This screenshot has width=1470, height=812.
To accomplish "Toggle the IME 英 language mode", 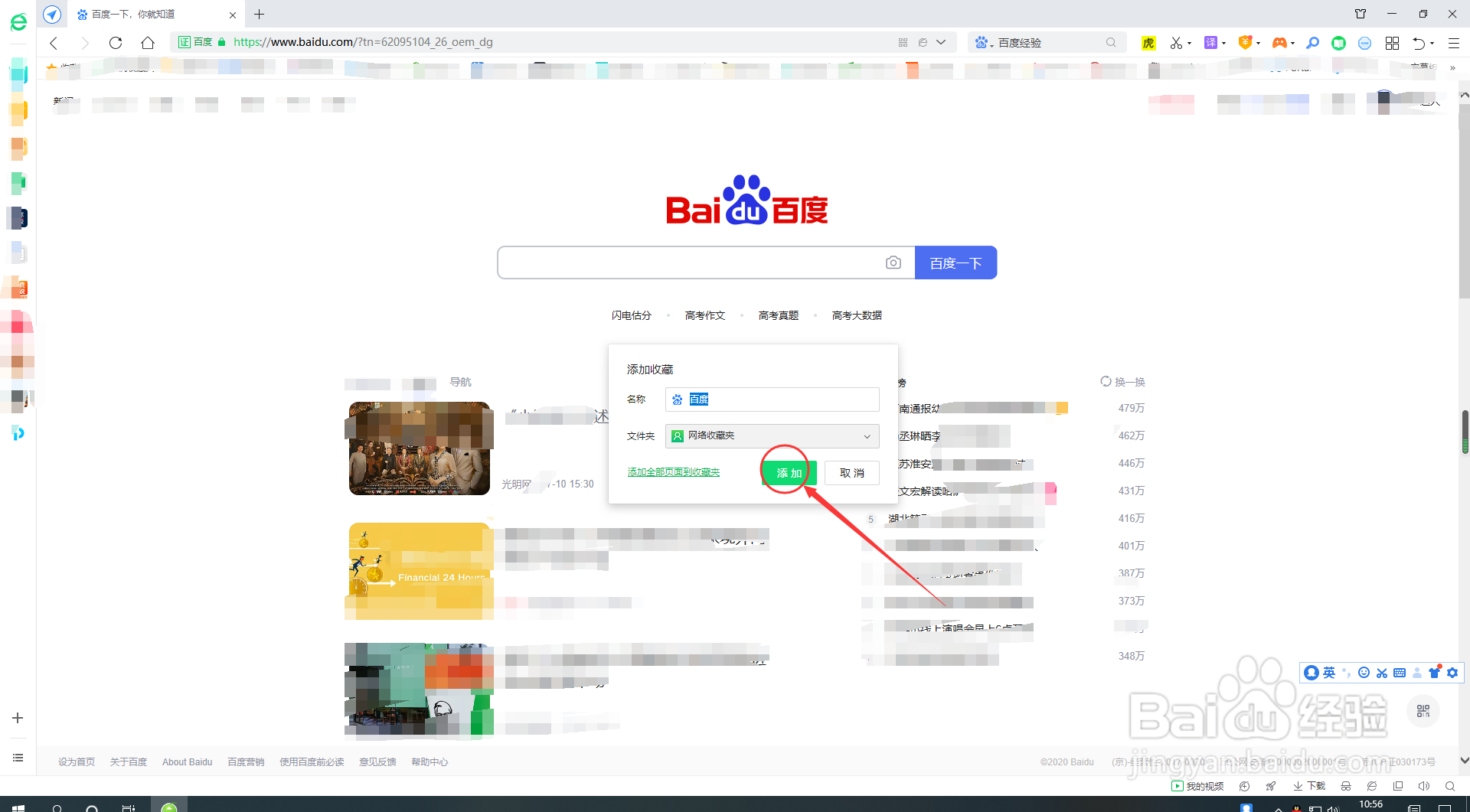I will click(x=1328, y=673).
